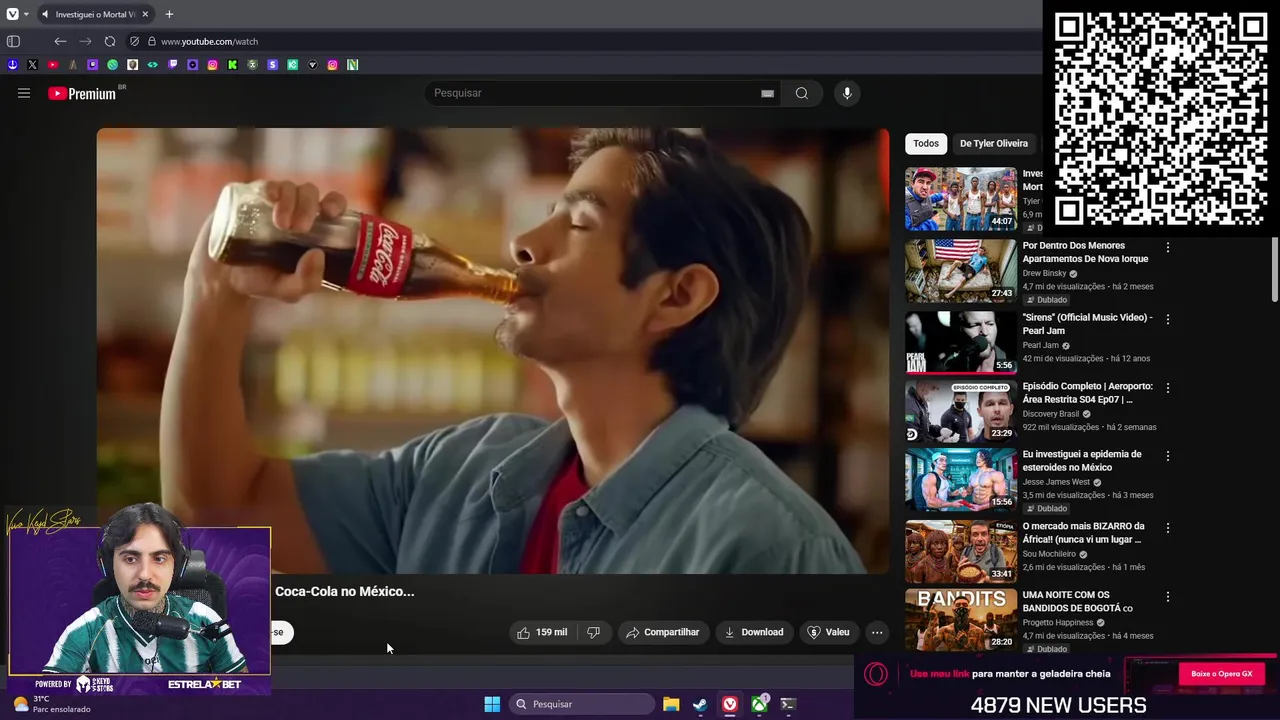Open the X bookmark icon
The image size is (1280, 720).
[x=32, y=64]
